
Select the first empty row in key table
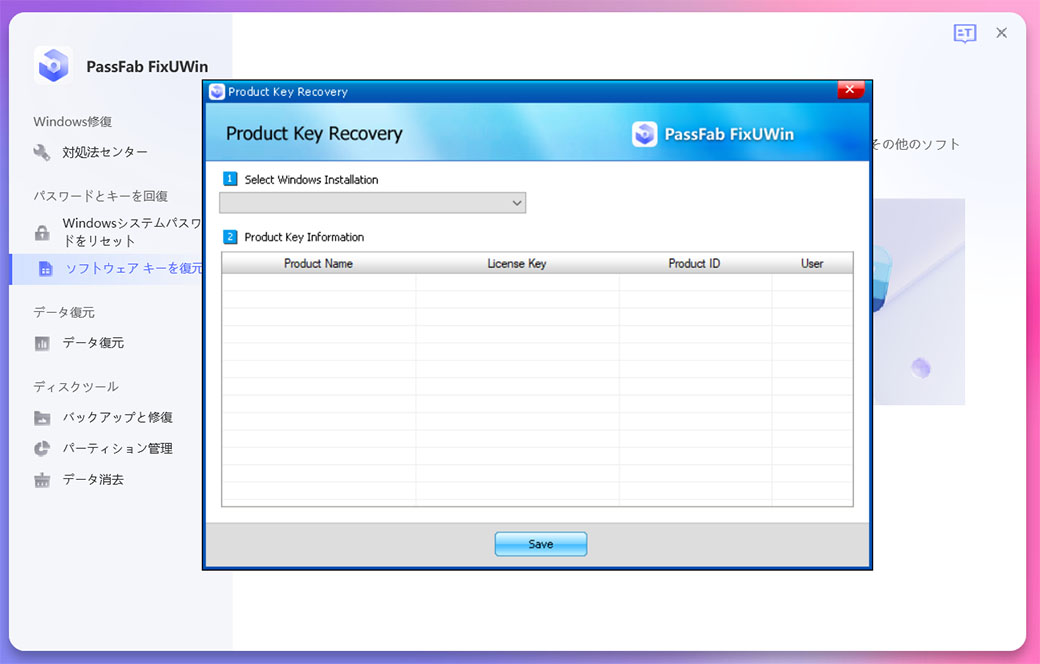[x=536, y=282]
